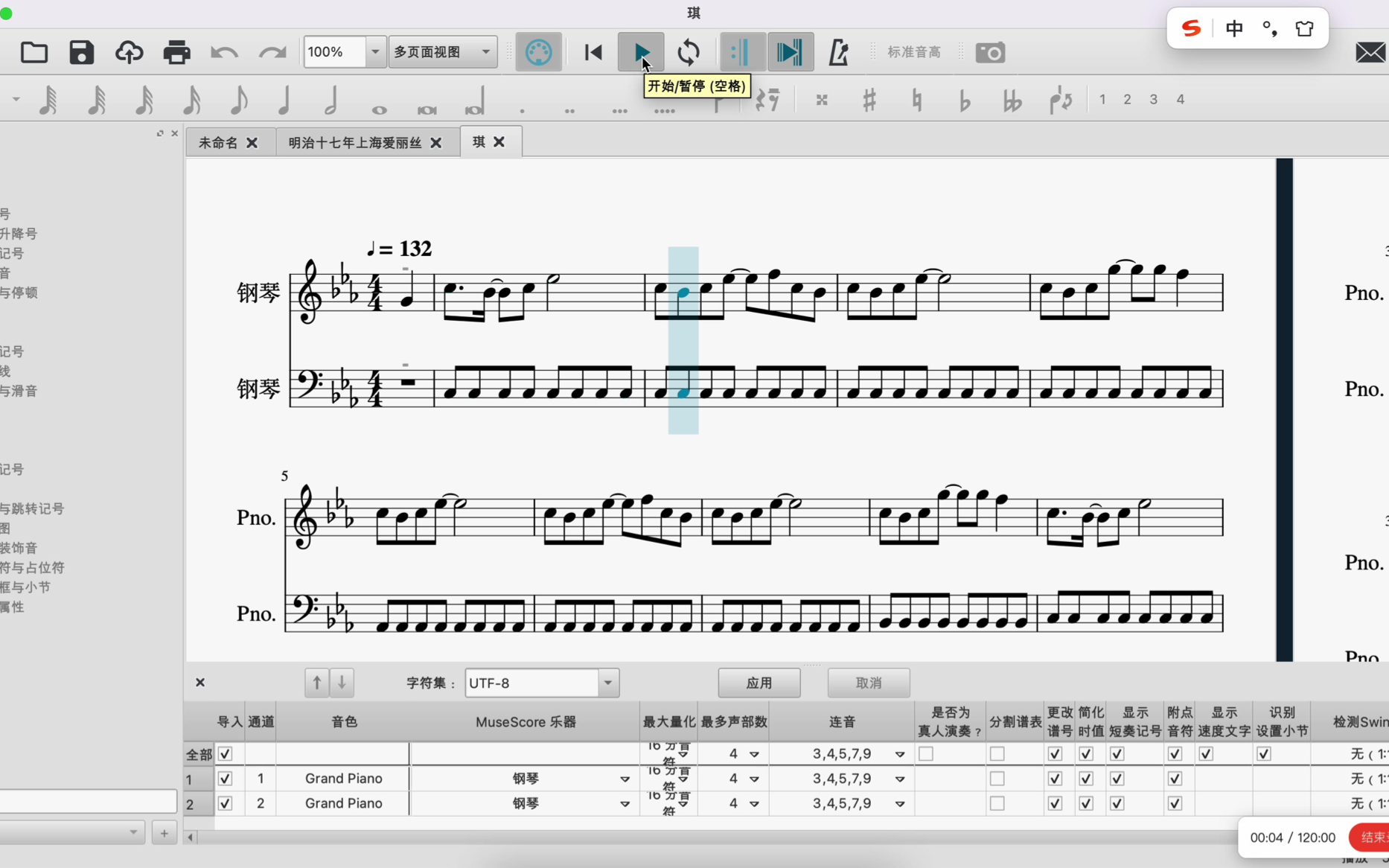Click the 取消 cancel button
Image resolution: width=1389 pixels, height=868 pixels.
click(869, 683)
